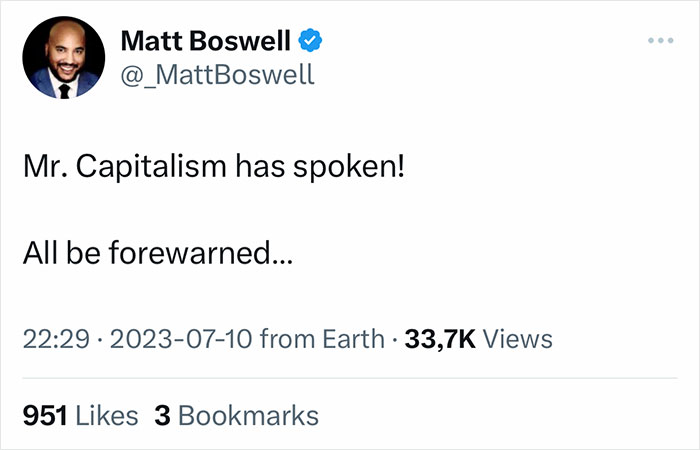Open the three-dot more options menu
The height and width of the screenshot is (450, 700).
661,41
